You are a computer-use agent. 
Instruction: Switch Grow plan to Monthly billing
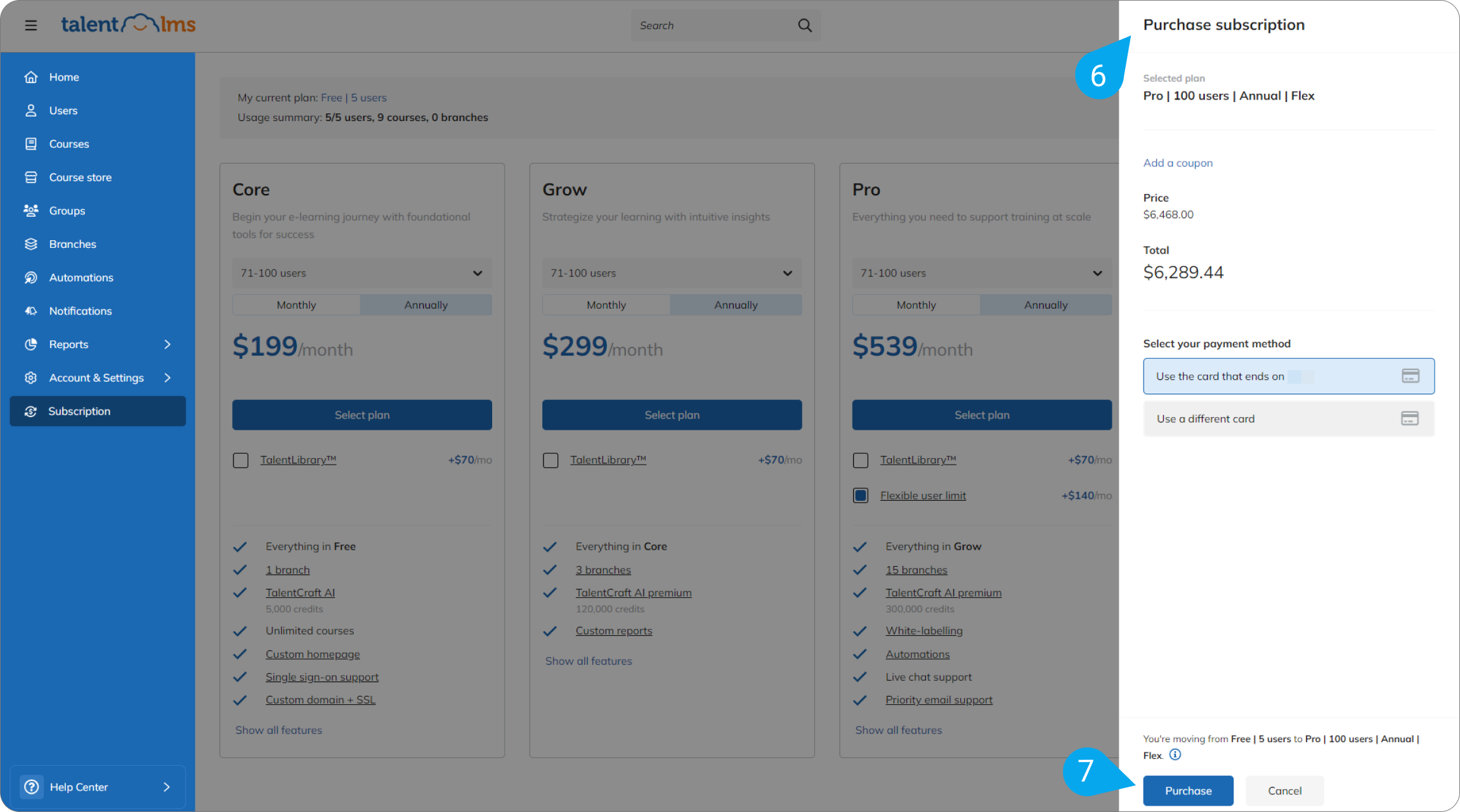point(606,305)
